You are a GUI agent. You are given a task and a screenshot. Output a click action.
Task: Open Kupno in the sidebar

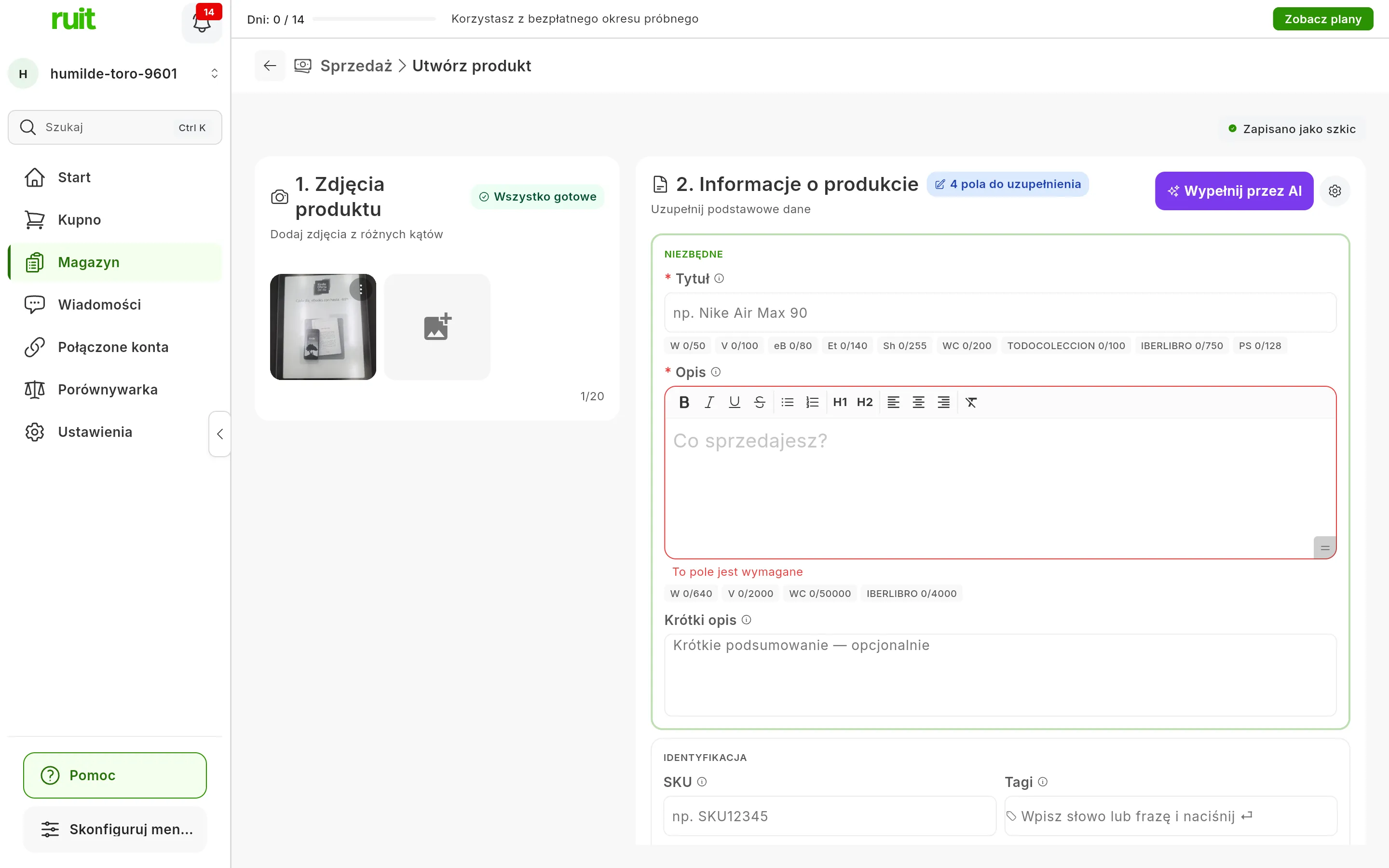(115, 220)
